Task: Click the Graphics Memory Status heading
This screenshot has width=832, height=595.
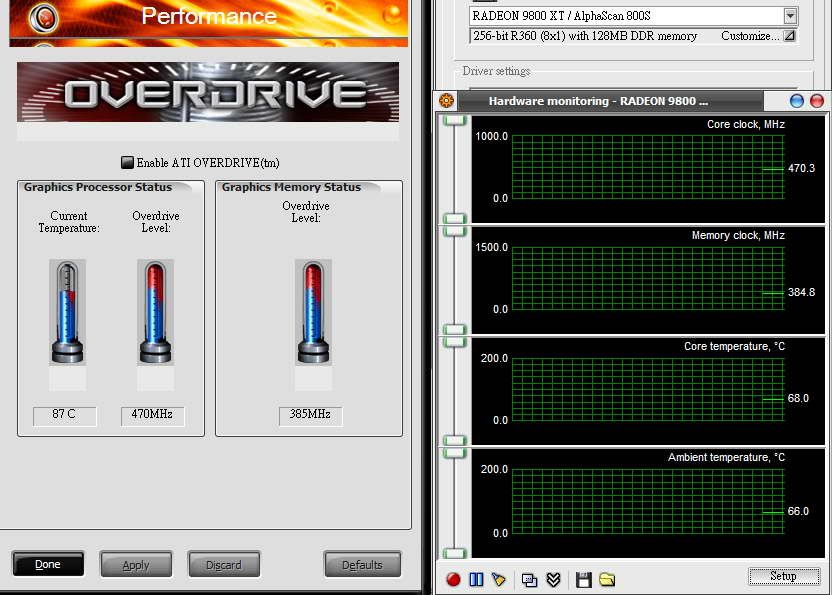Action: (291, 187)
